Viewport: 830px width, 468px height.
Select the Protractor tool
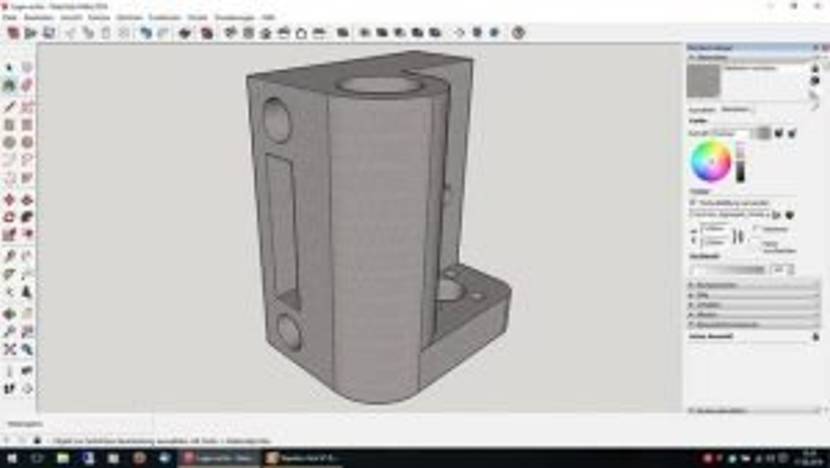[10, 274]
